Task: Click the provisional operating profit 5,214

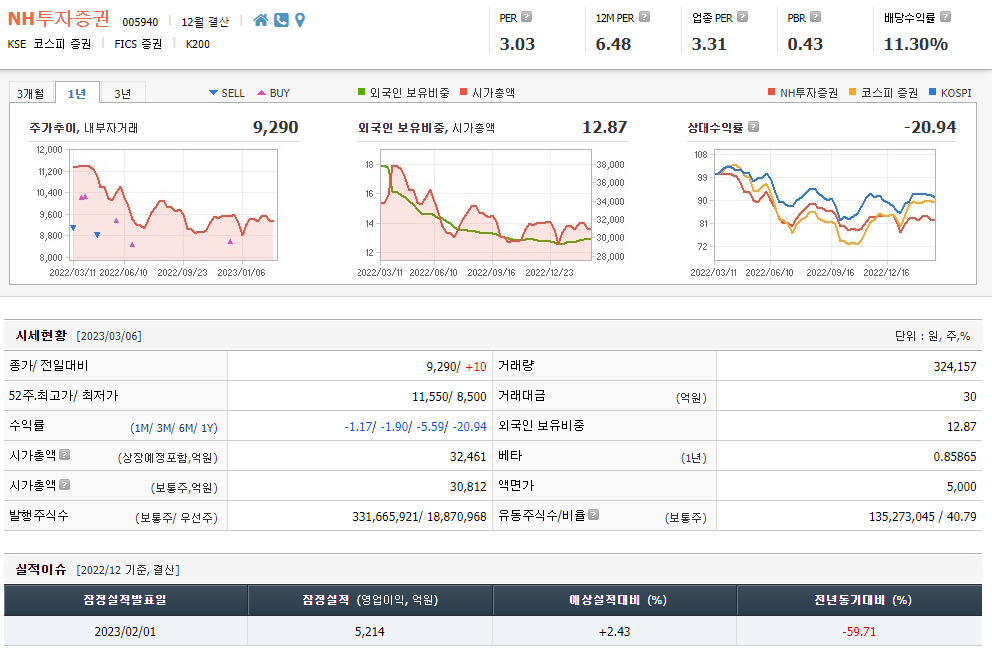Action: pyautogui.click(x=369, y=631)
